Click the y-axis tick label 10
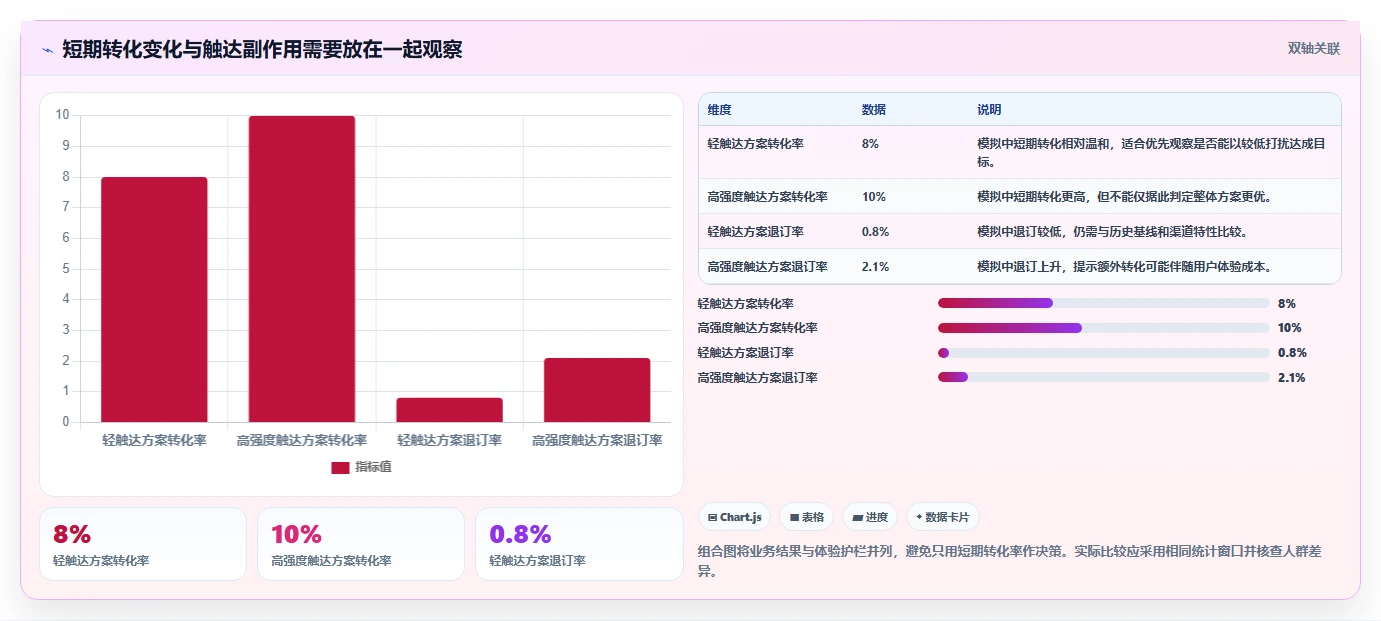 (x=63, y=115)
